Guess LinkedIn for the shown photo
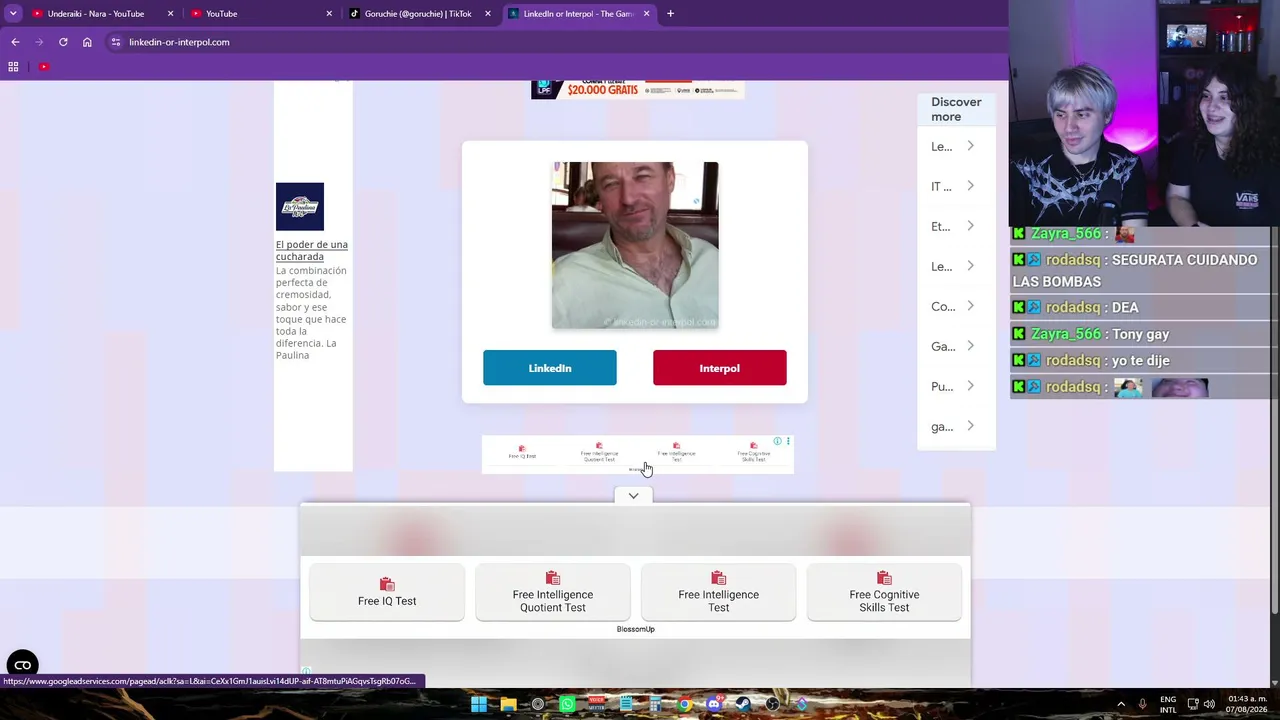 coord(550,368)
